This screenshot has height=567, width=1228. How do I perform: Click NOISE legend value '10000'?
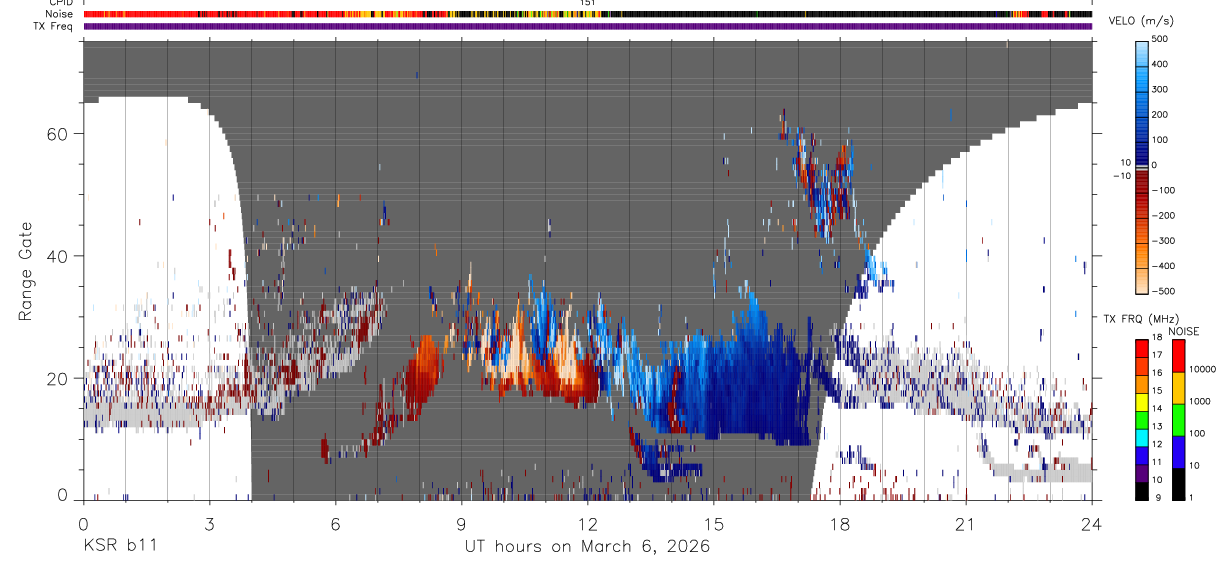pyautogui.click(x=1202, y=370)
